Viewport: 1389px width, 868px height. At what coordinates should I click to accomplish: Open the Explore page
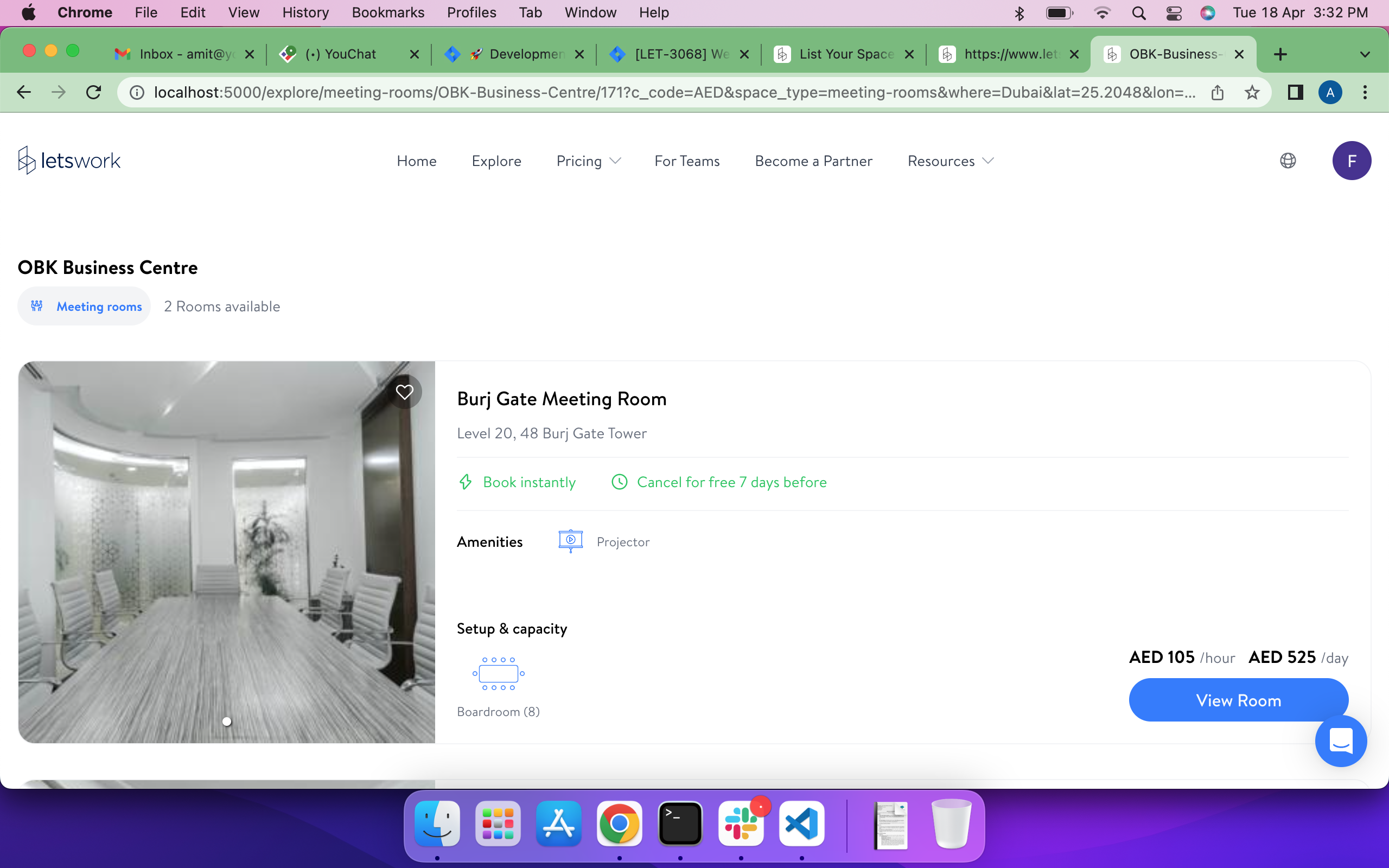coord(496,161)
